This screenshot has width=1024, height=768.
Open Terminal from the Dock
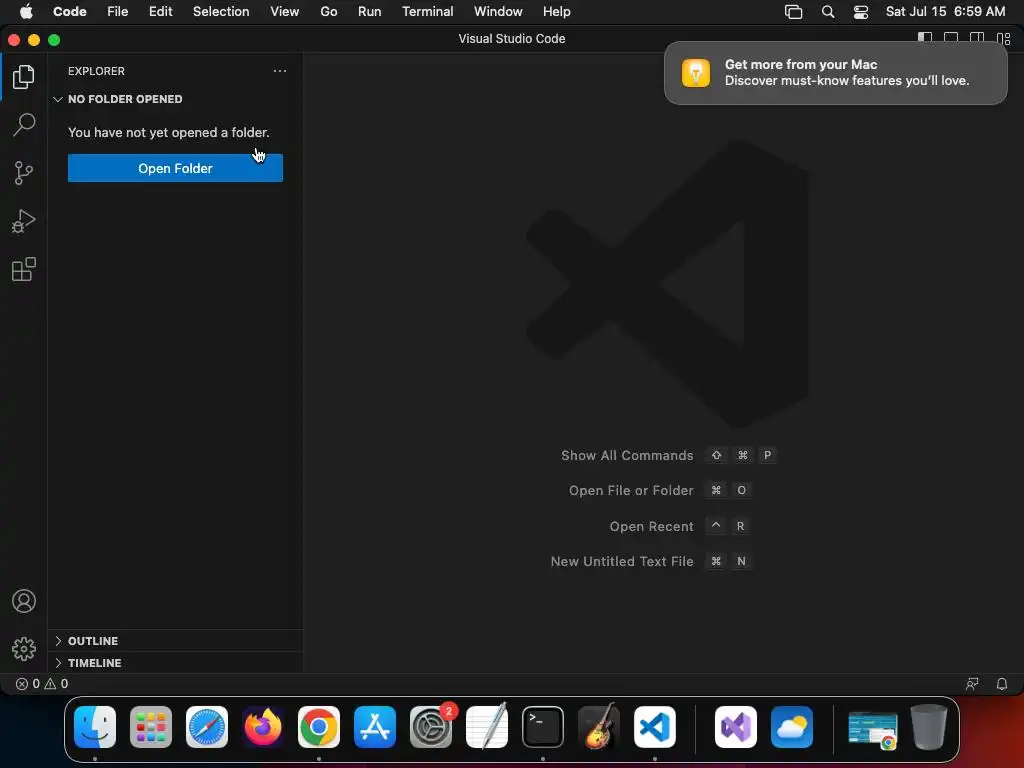[543, 727]
